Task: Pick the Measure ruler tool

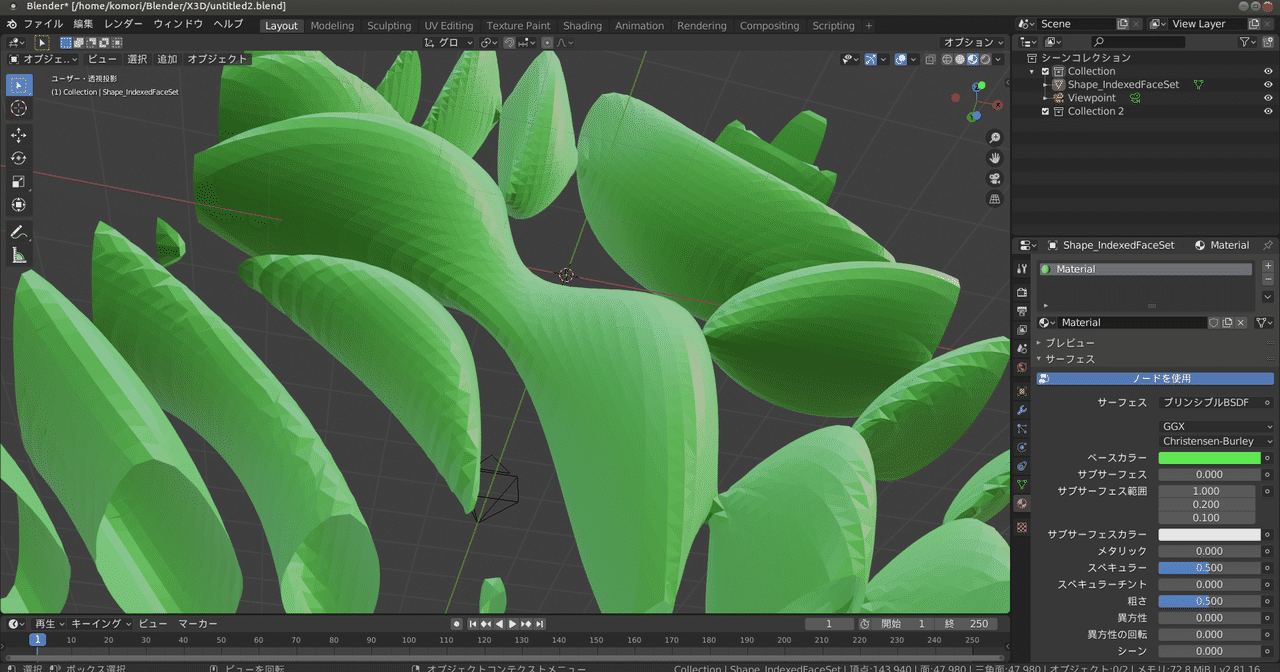Action: [19, 256]
